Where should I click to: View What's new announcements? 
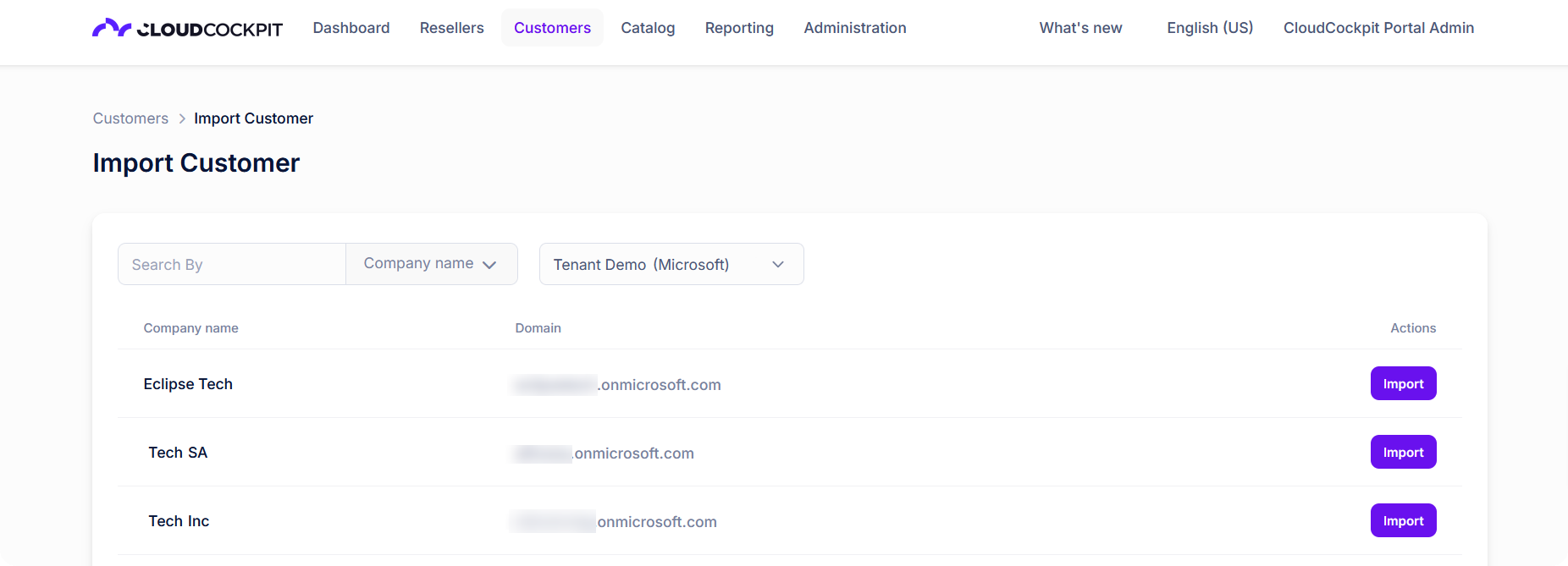pos(1081,28)
